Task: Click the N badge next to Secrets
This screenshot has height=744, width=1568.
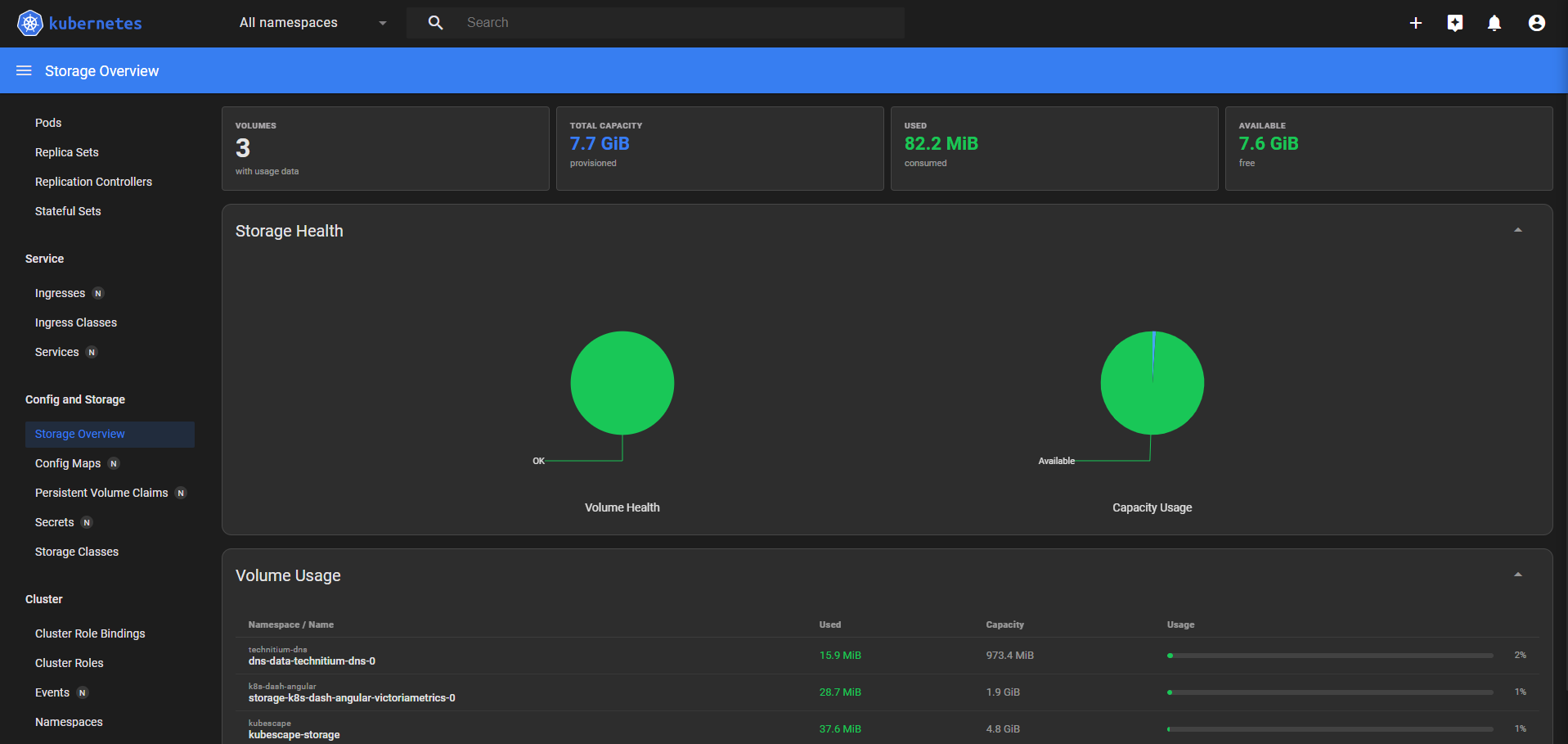Action: point(87,523)
